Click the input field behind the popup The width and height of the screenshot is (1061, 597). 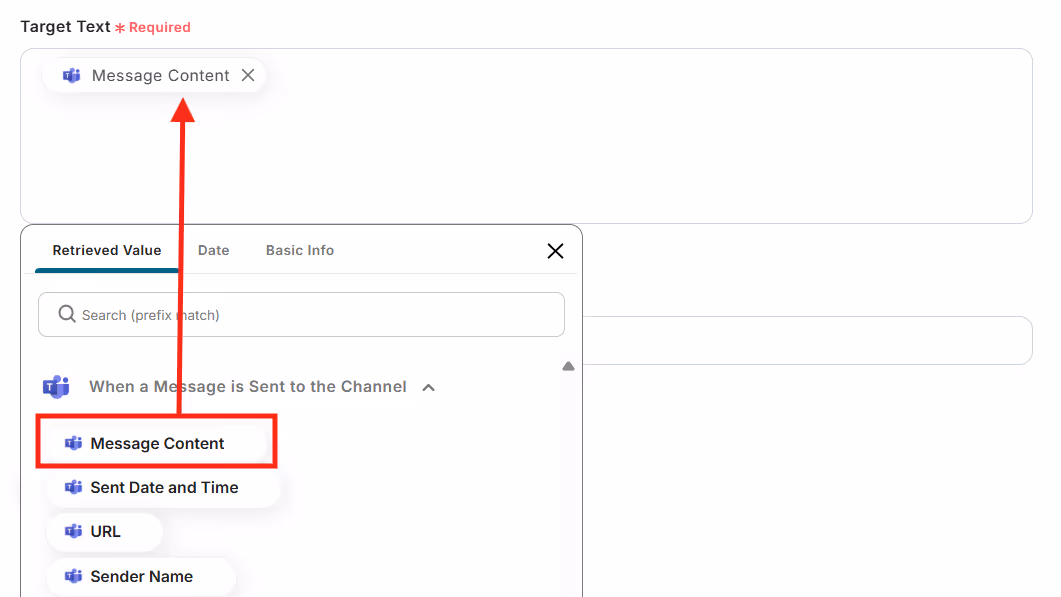pos(807,340)
